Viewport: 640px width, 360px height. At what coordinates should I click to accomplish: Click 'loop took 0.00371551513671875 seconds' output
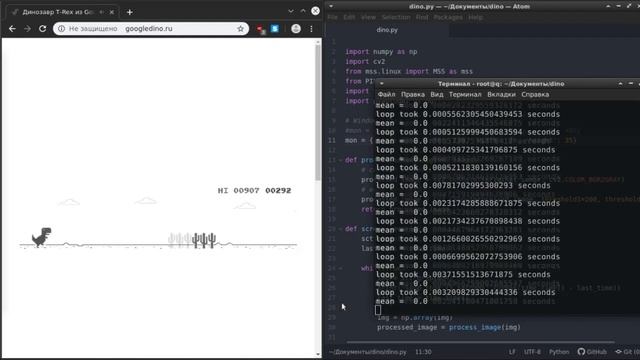pyautogui.click(x=463, y=275)
